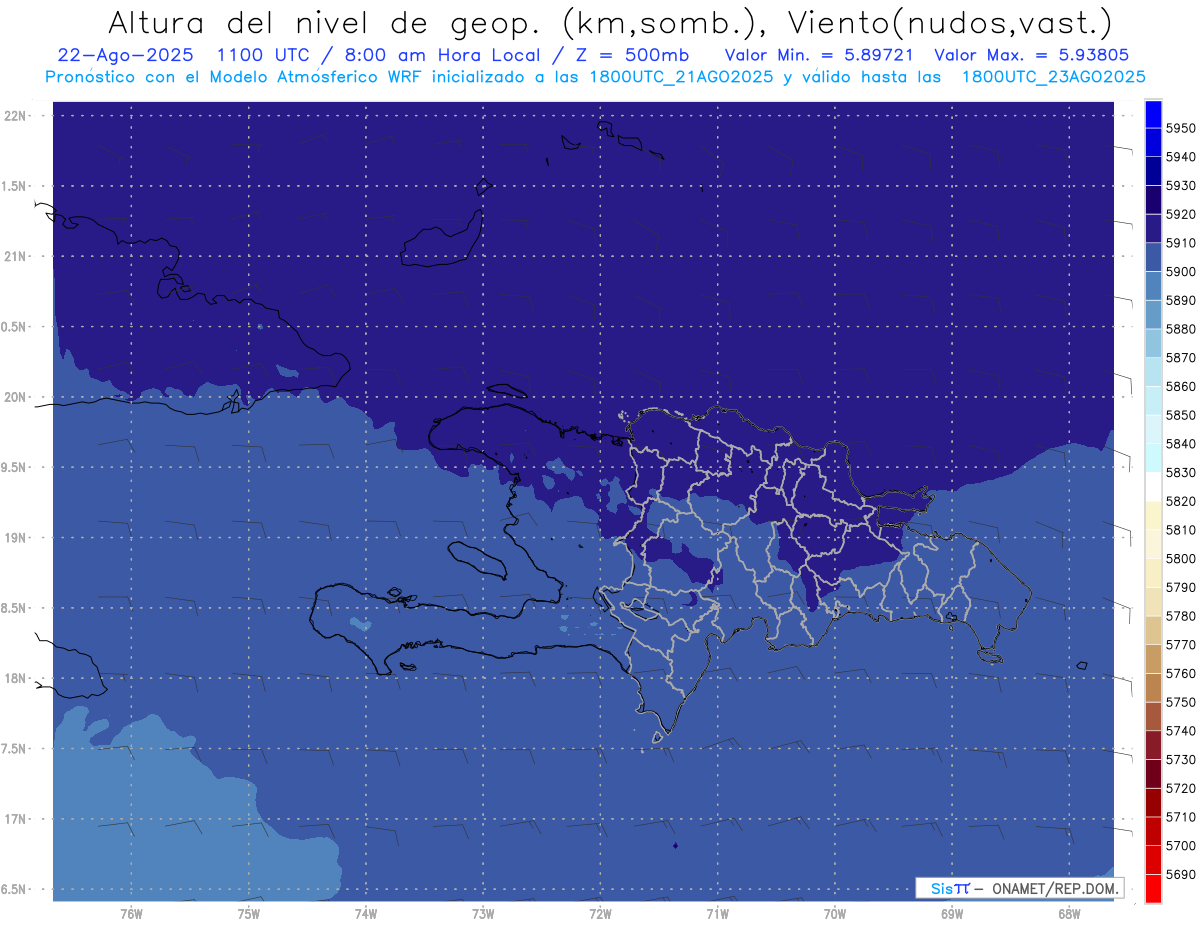Click the '5870' color scale label

point(1180,357)
